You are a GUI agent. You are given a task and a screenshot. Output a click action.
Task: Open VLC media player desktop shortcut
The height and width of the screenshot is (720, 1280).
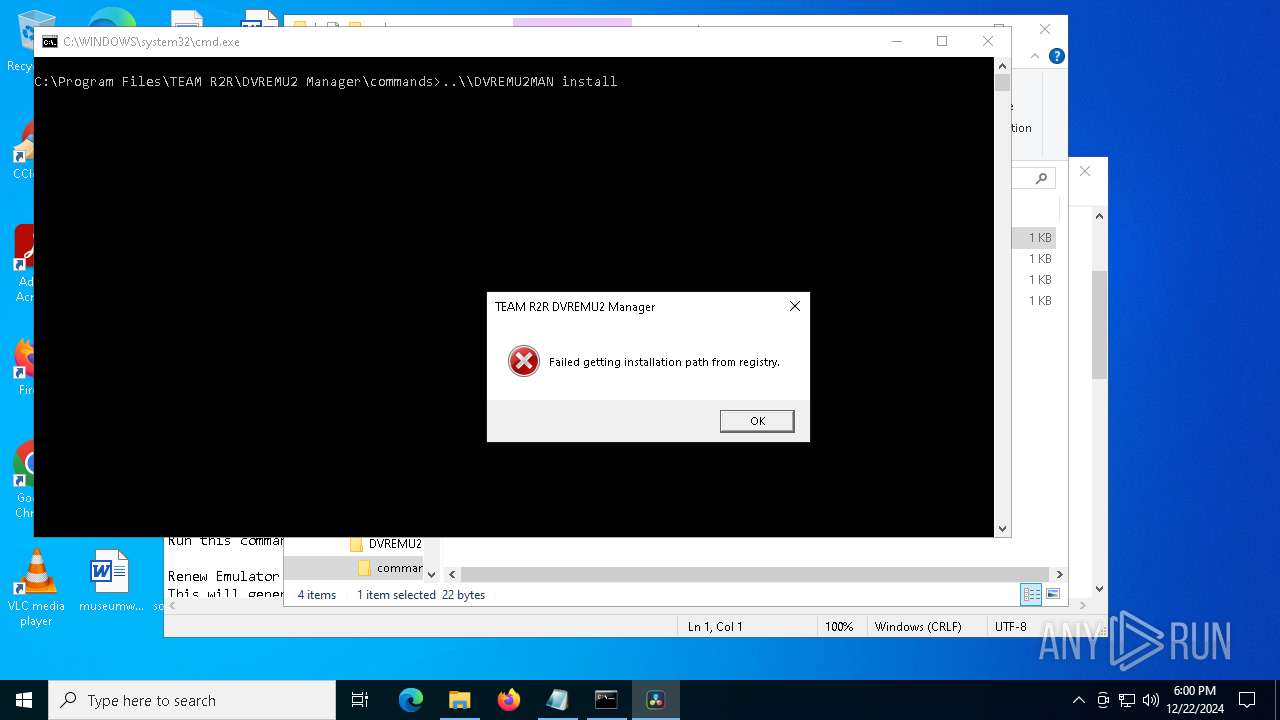coord(36,588)
